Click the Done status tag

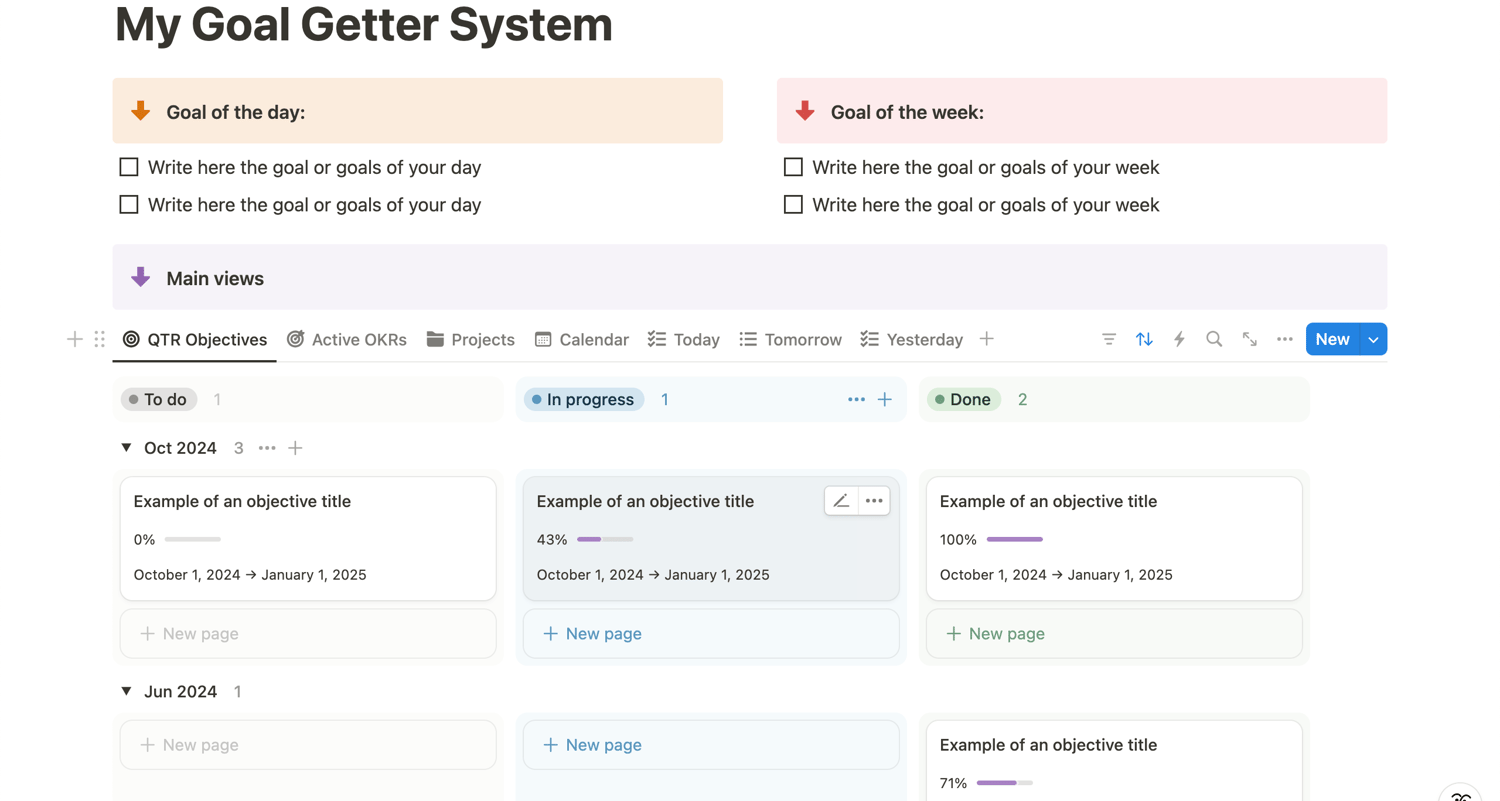click(x=964, y=399)
